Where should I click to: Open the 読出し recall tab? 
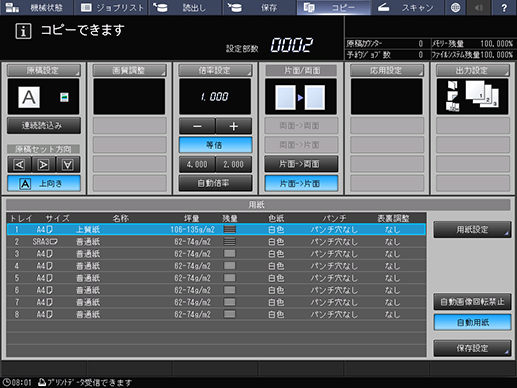pyautogui.click(x=185, y=7)
